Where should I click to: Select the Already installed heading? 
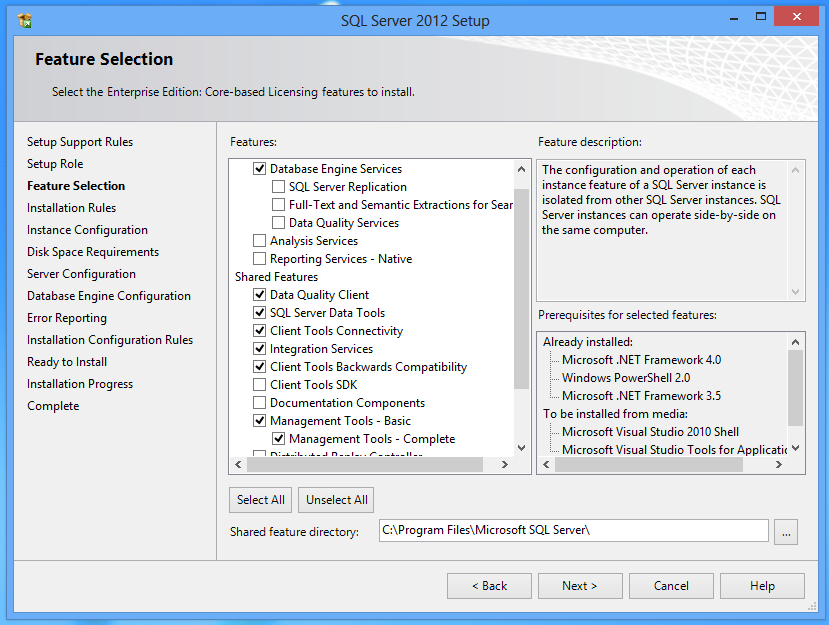(588, 342)
